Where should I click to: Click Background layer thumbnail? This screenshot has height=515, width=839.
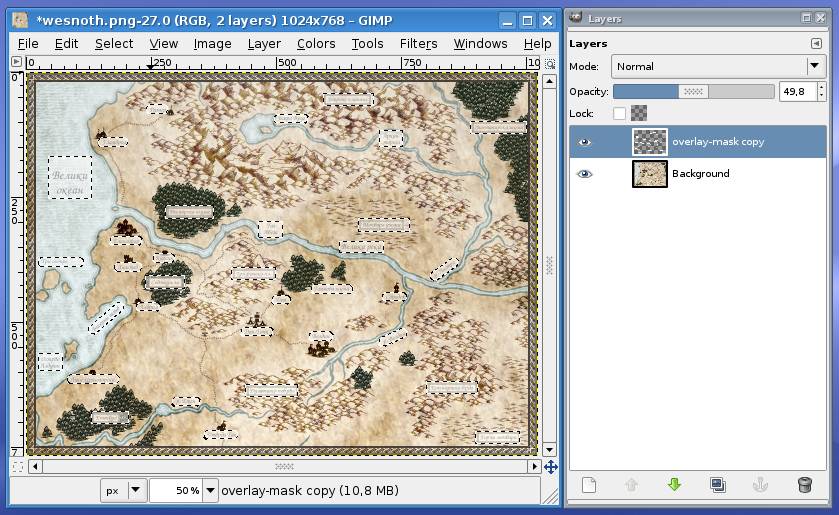click(x=650, y=173)
